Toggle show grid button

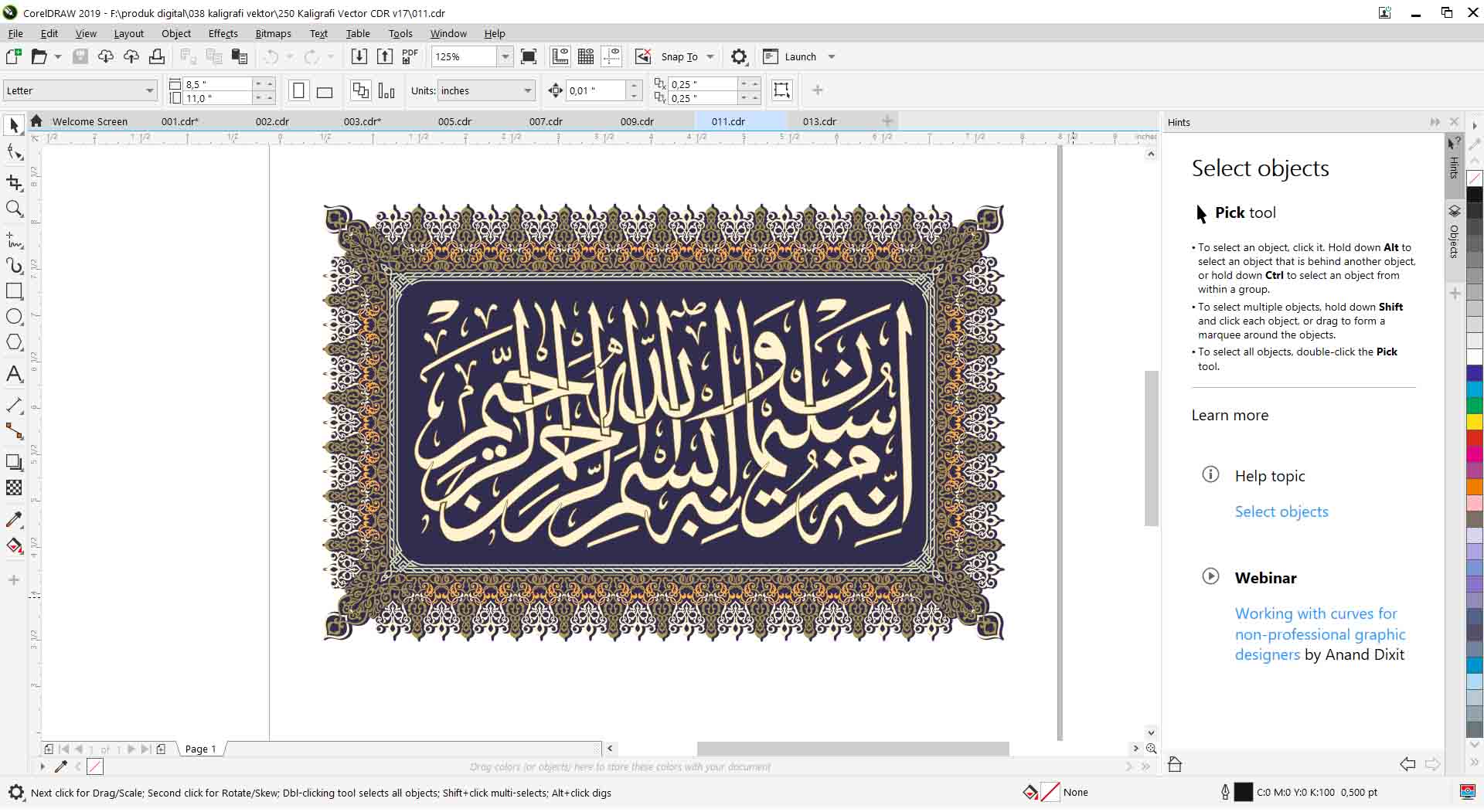pyautogui.click(x=586, y=56)
